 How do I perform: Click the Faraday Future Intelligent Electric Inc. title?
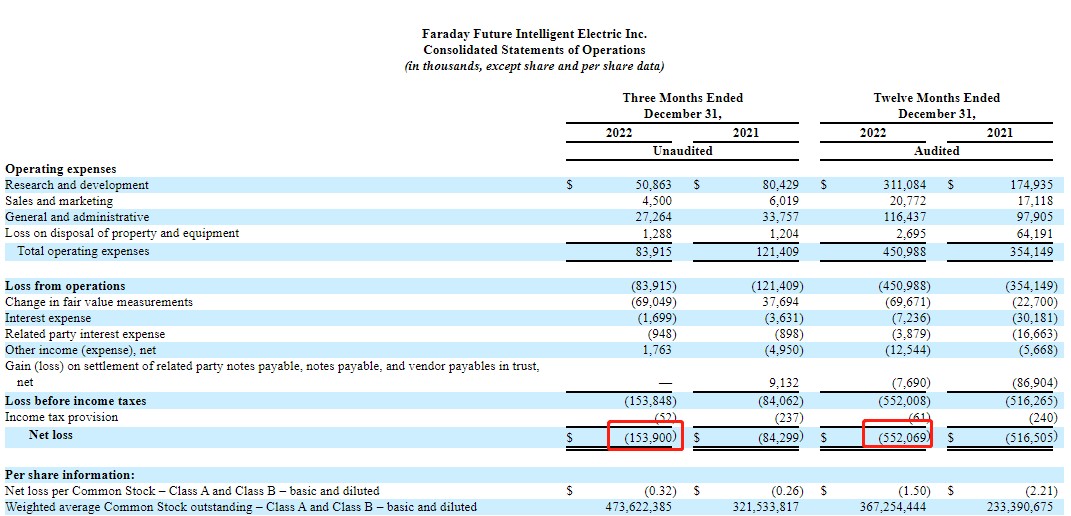tap(534, 34)
